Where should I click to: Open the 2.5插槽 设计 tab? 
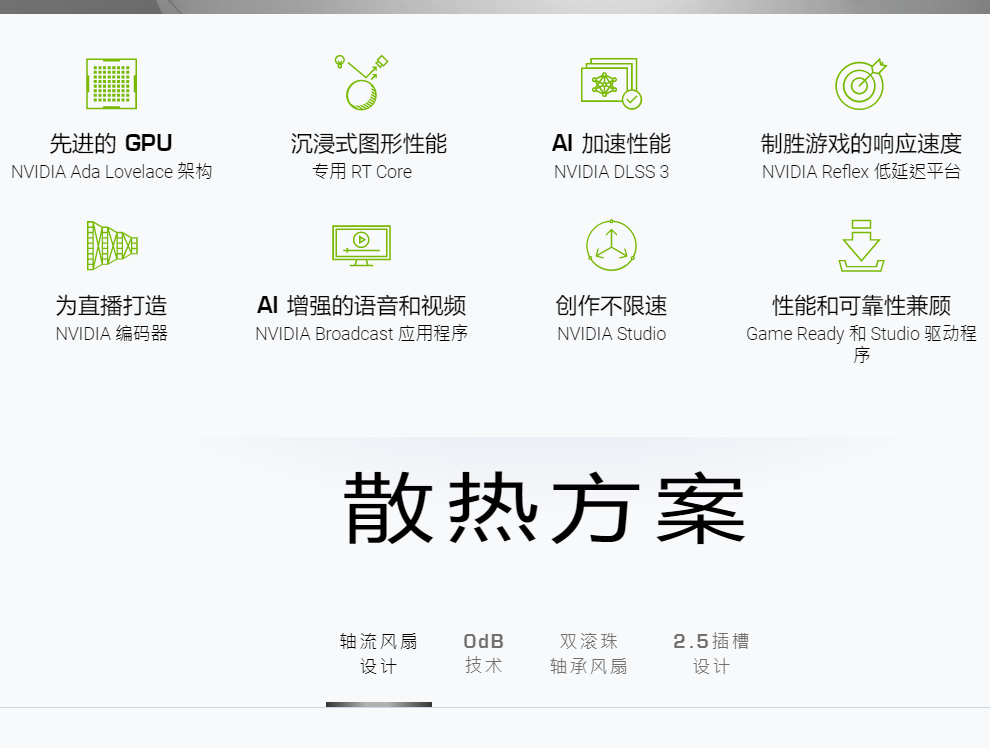tap(711, 653)
